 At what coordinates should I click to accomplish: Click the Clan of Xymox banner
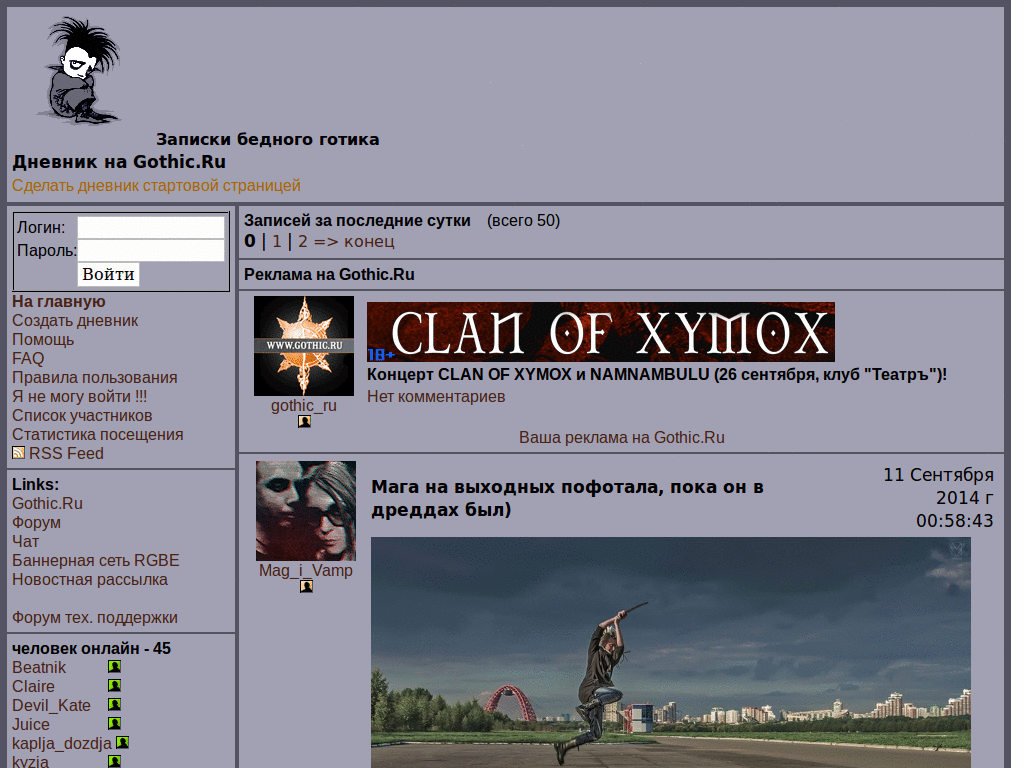coord(601,332)
